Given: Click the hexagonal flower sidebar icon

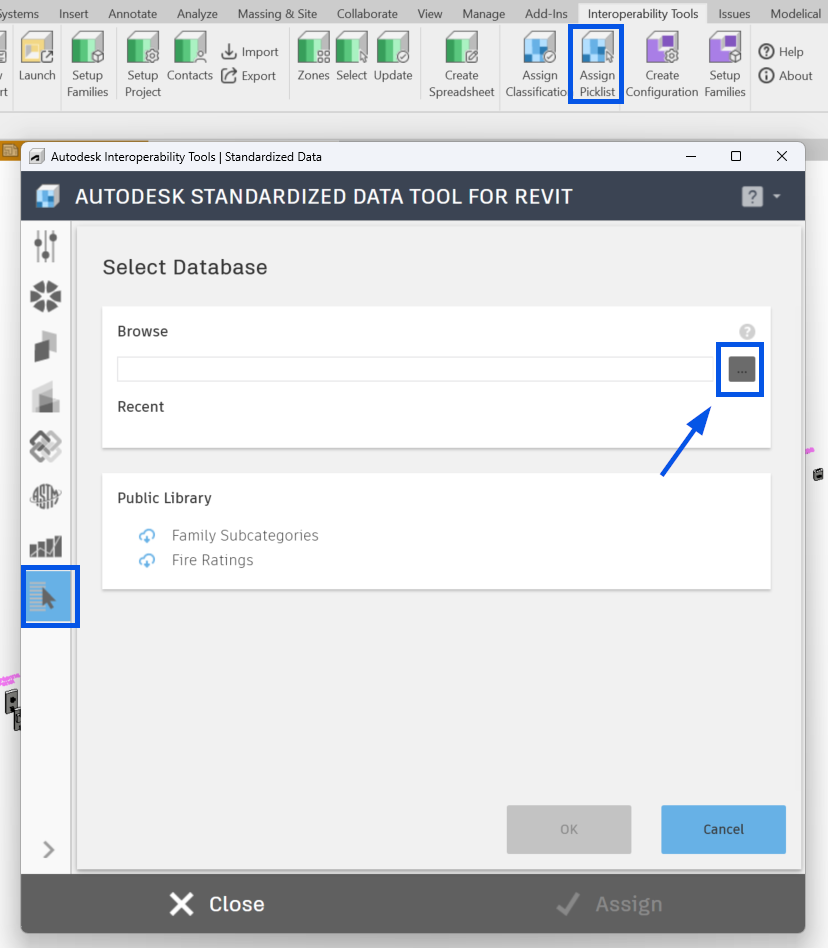Looking at the screenshot, I should [x=46, y=296].
